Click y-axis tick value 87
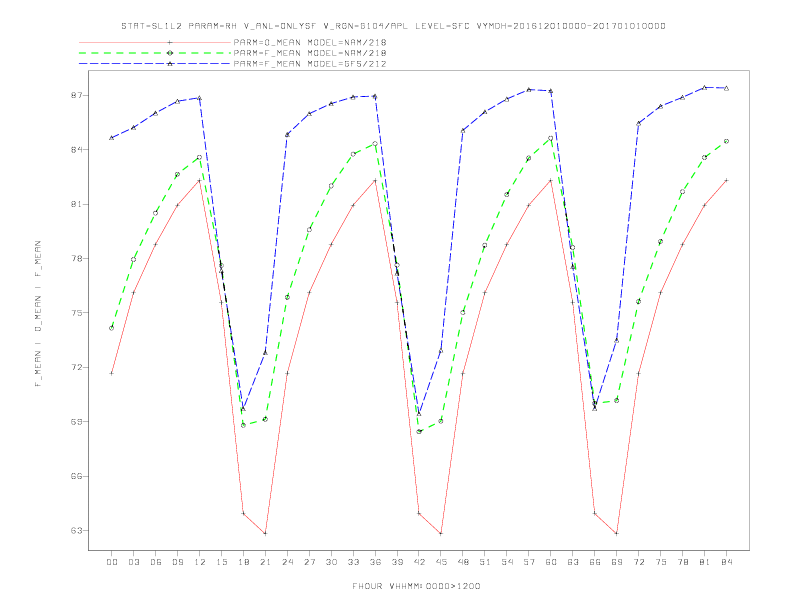Screen dimensions: 792x612 coord(76,95)
